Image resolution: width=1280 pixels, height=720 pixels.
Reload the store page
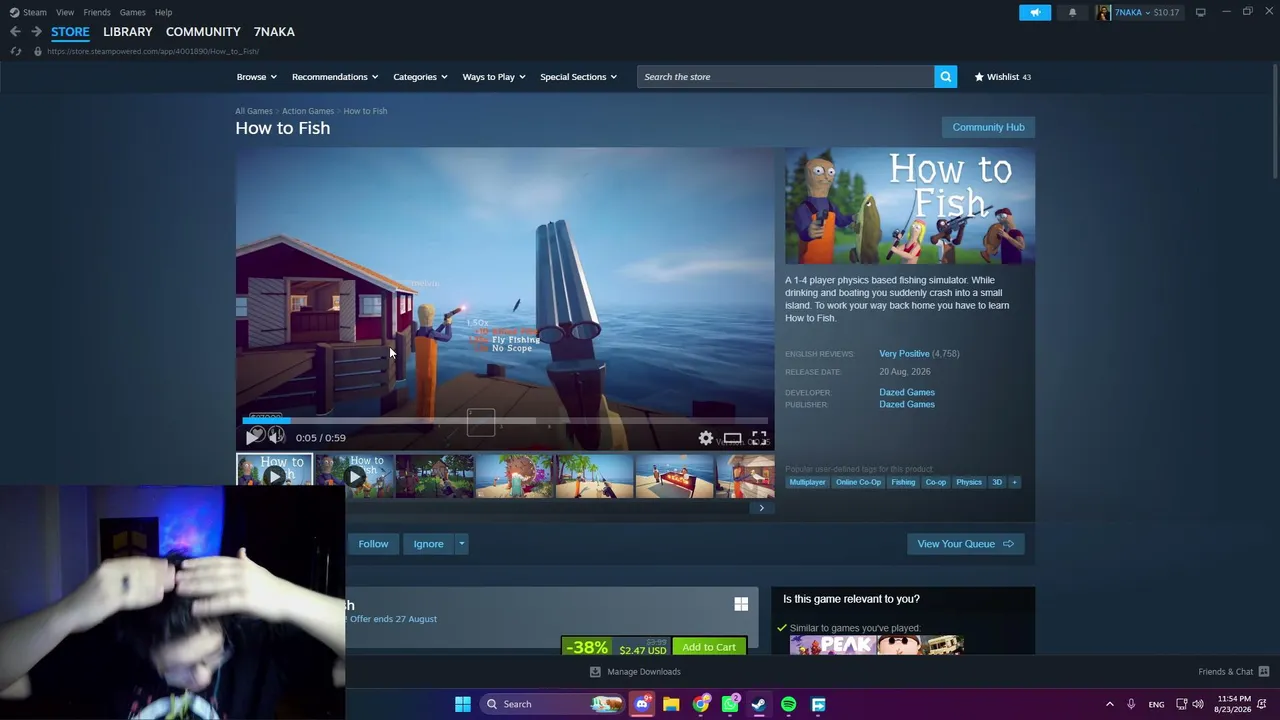point(15,51)
